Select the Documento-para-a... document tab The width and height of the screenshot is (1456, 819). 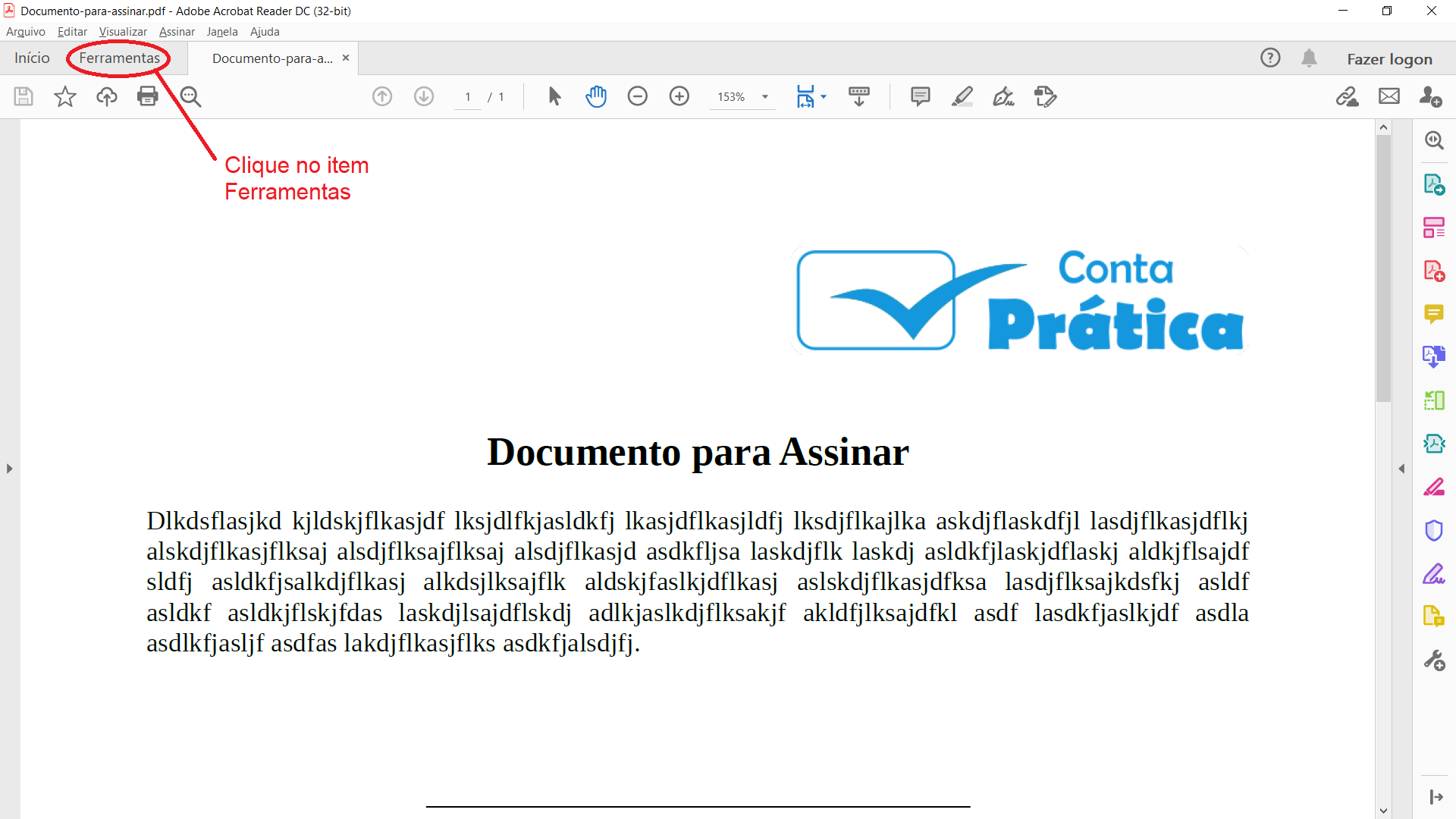coord(272,58)
